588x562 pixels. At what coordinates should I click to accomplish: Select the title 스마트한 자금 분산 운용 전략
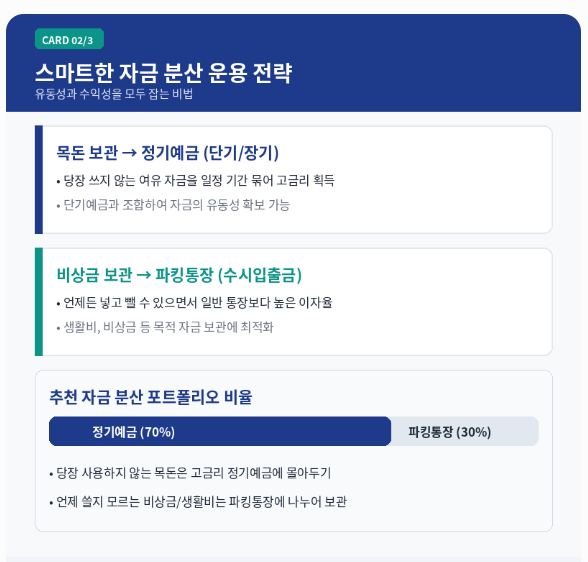[164, 72]
